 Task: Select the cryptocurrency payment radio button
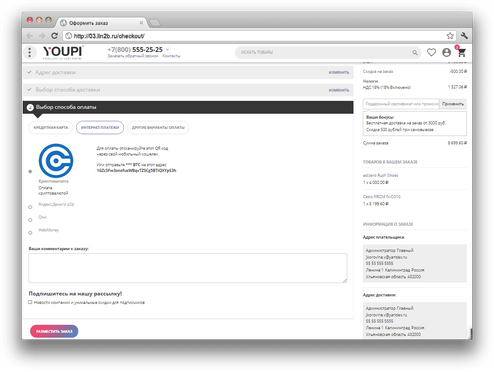pyautogui.click(x=30, y=171)
